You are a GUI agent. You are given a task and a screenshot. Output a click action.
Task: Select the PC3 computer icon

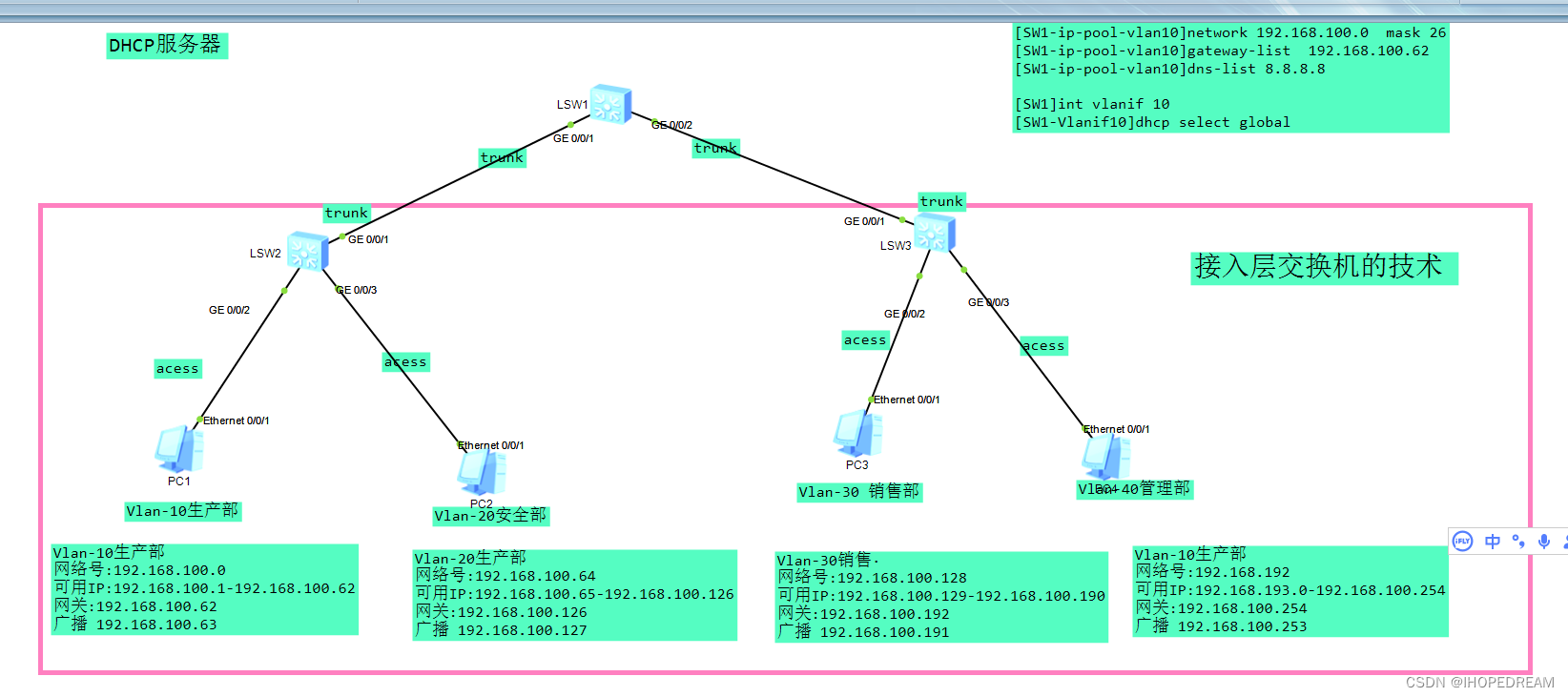pyautogui.click(x=857, y=434)
